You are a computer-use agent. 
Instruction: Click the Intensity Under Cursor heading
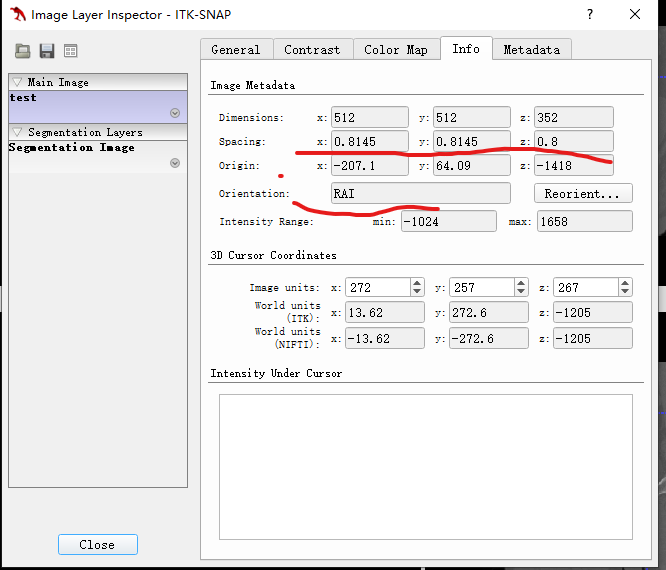276,373
